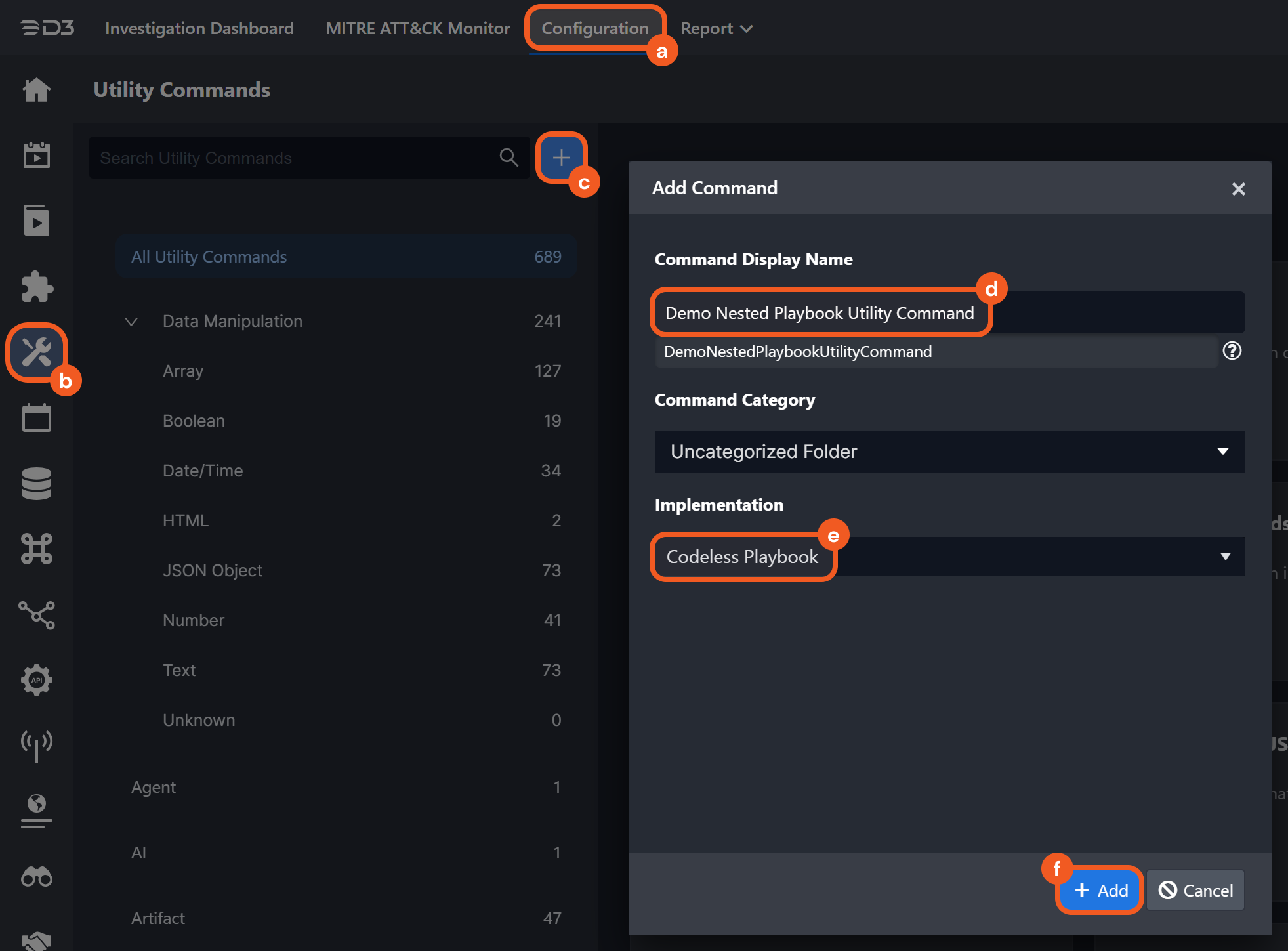
Task: Open the puzzle-piece integrations icon
Action: coord(37,287)
